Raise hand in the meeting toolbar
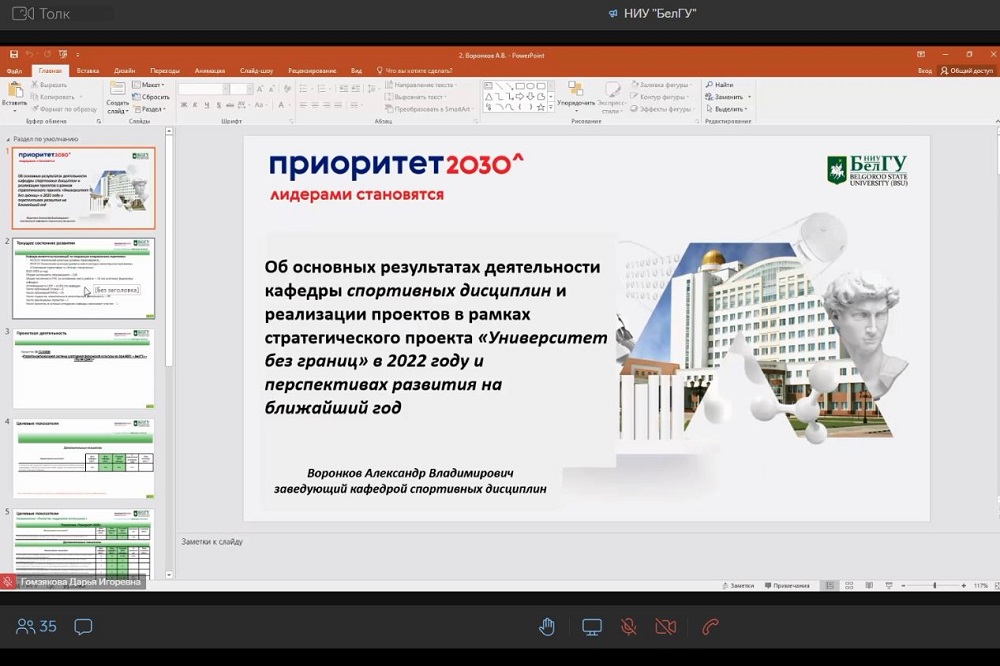This screenshot has width=1000, height=666. click(547, 627)
